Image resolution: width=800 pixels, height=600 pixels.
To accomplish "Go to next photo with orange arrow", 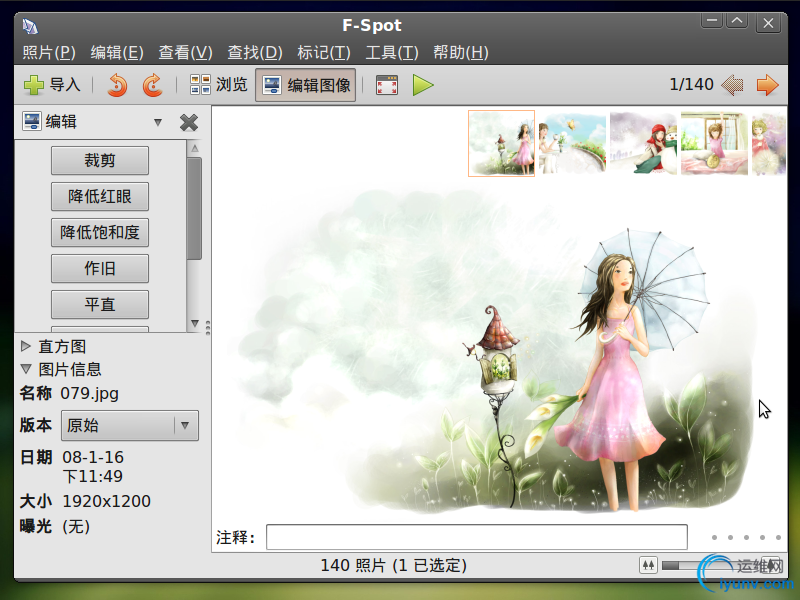I will pos(768,84).
